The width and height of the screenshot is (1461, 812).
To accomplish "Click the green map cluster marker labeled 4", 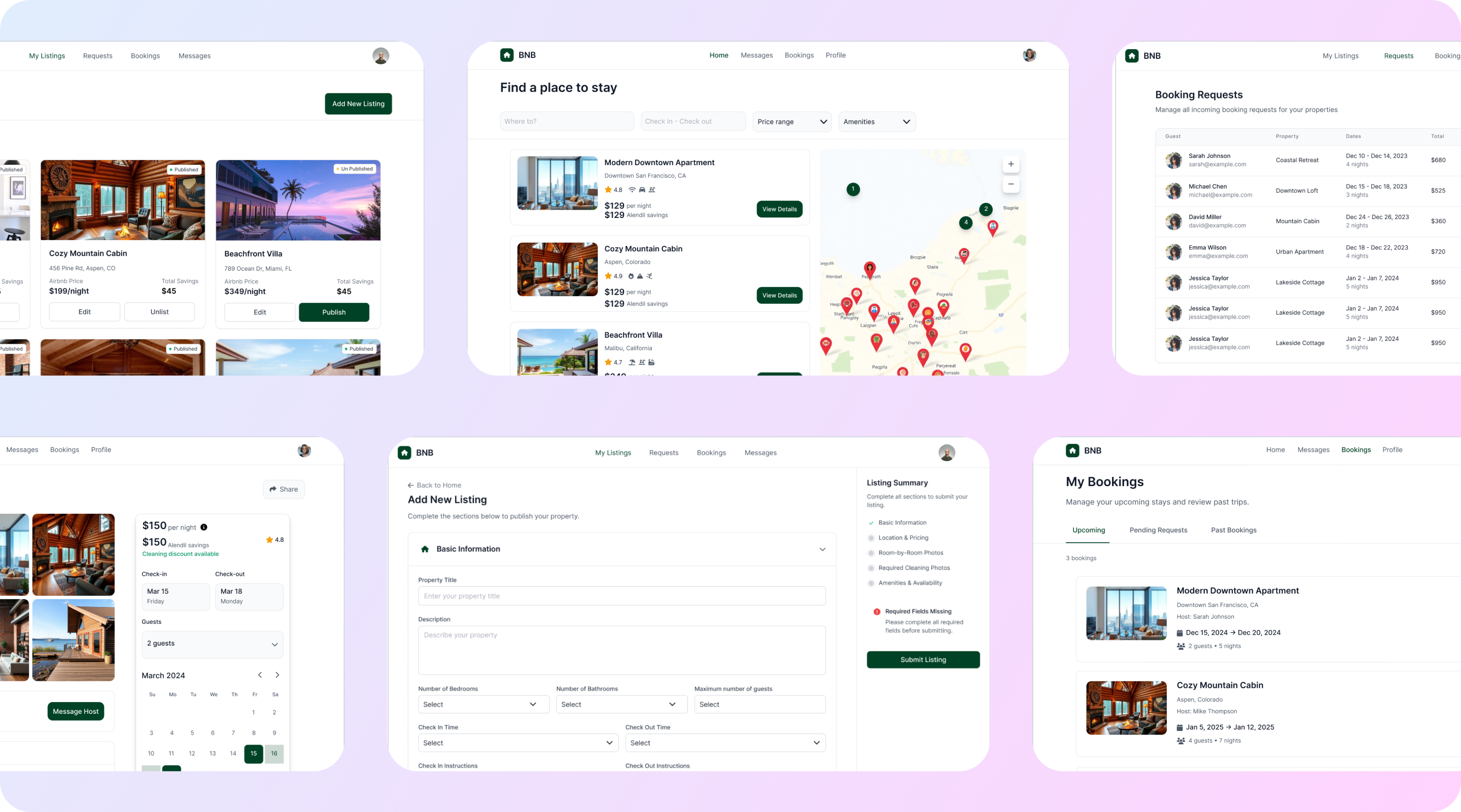I will [x=965, y=222].
